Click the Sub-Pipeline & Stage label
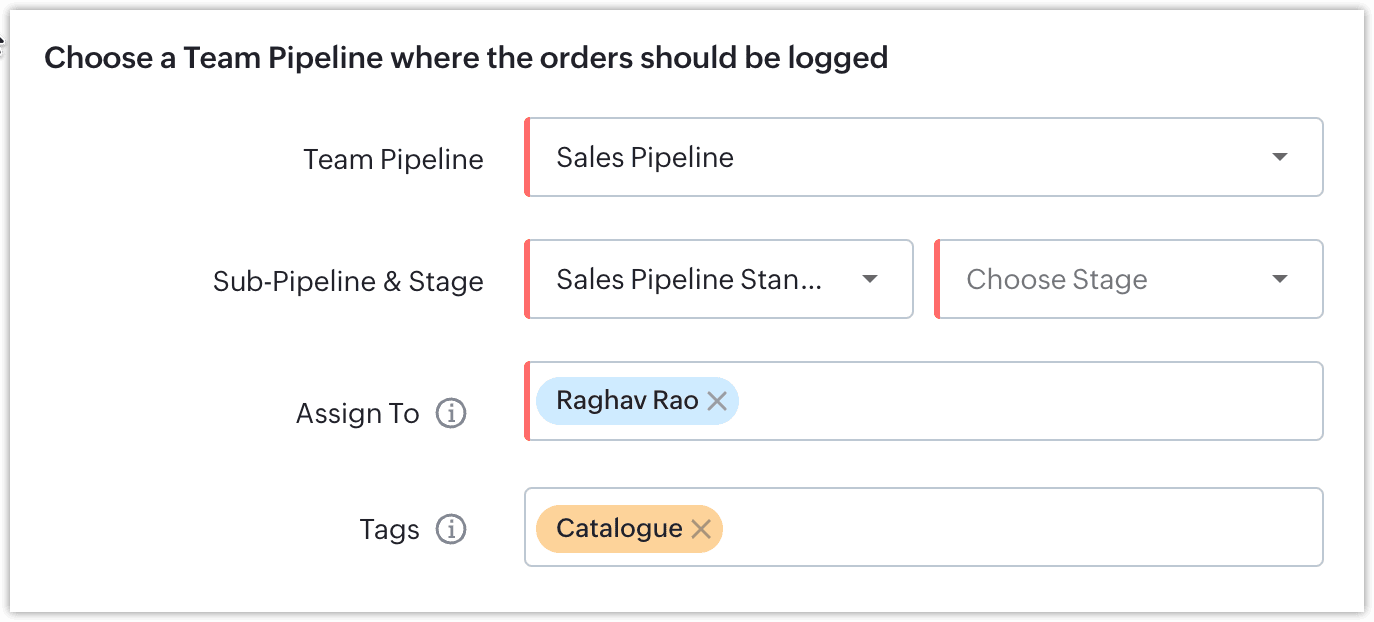Screen dimensions: 1374x622 [x=348, y=281]
